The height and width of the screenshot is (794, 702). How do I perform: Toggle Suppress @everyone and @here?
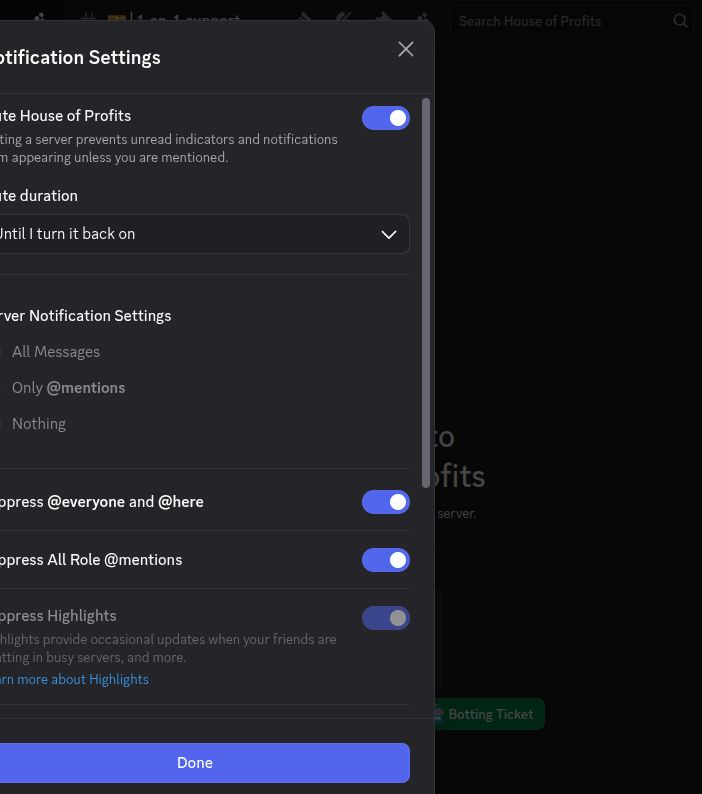pyautogui.click(x=385, y=502)
